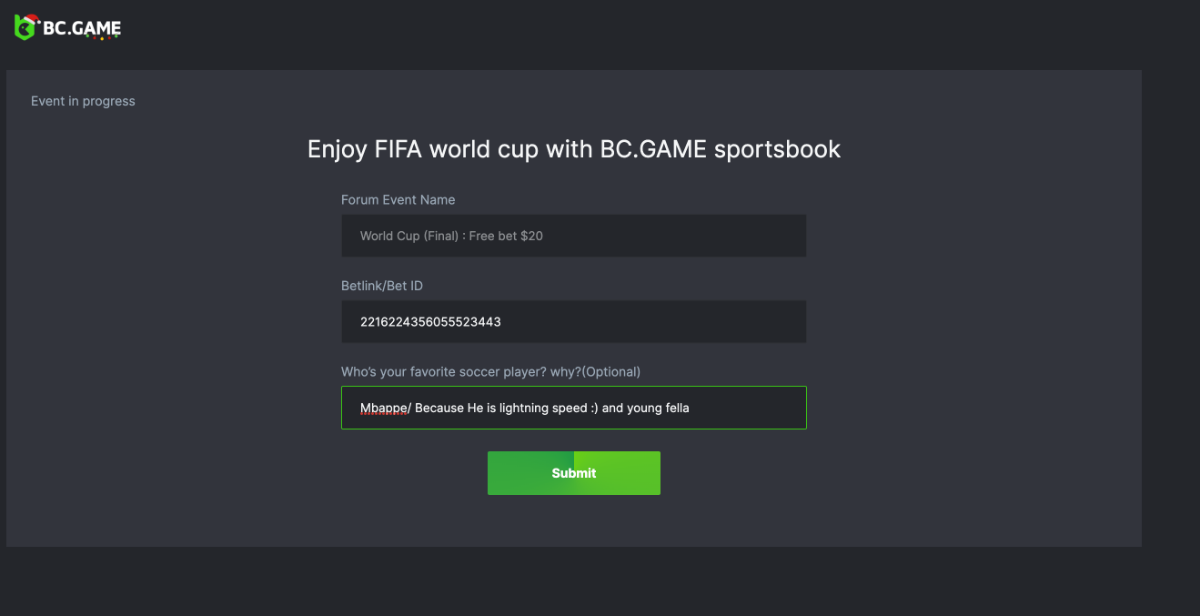Focus the Forum Event Name field
The image size is (1200, 616).
[573, 236]
